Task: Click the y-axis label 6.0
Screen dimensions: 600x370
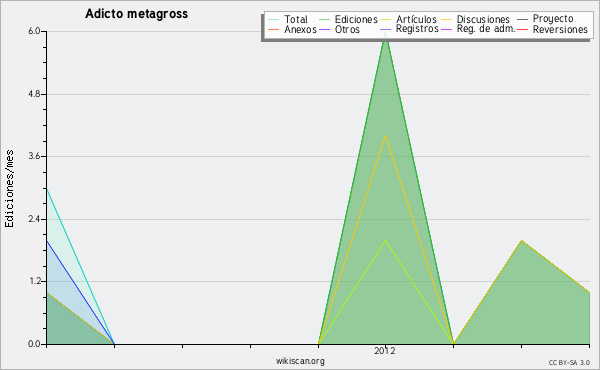Action: pyautogui.click(x=34, y=31)
